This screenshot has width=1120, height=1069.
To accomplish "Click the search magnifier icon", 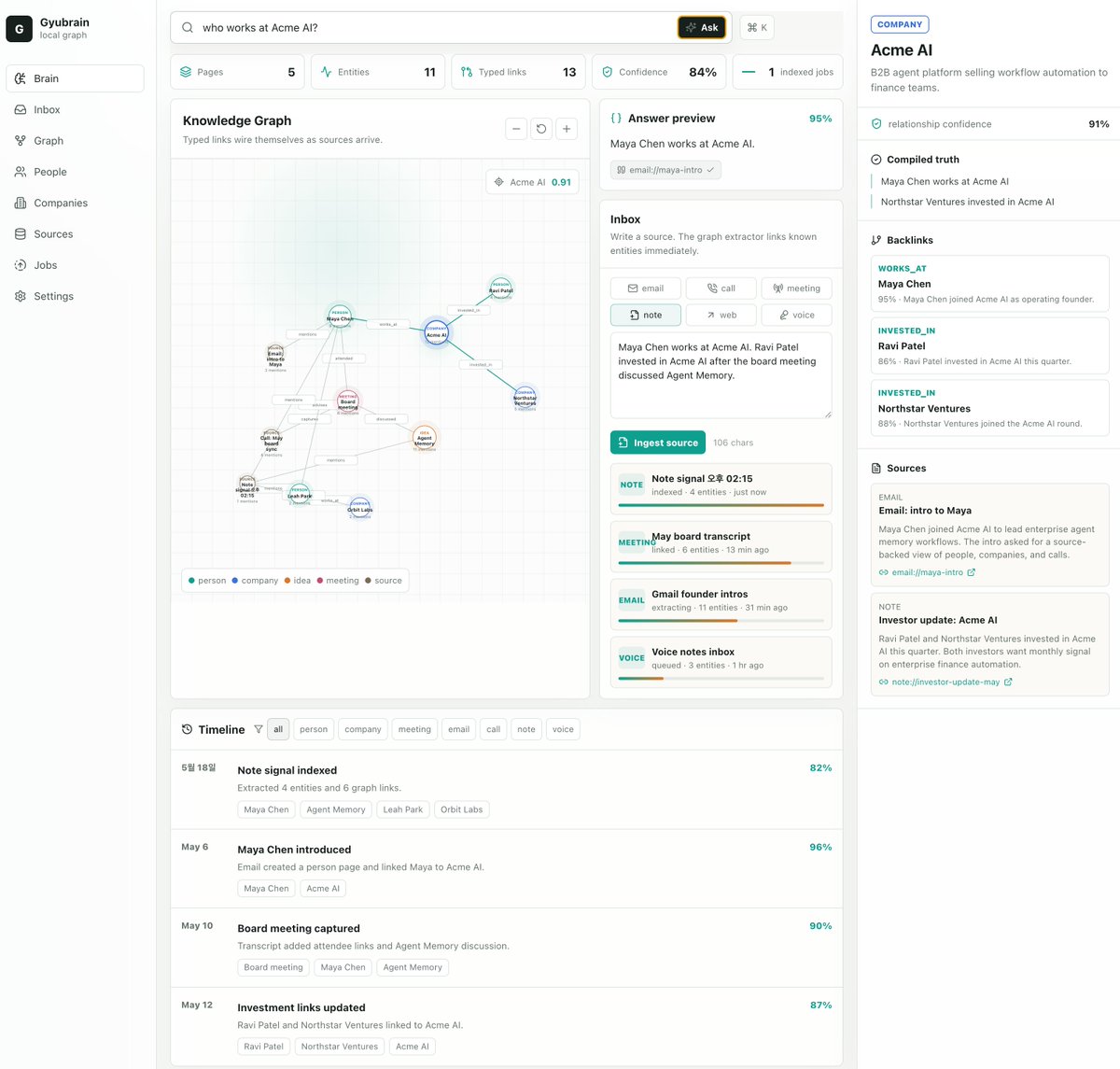I will (x=188, y=28).
